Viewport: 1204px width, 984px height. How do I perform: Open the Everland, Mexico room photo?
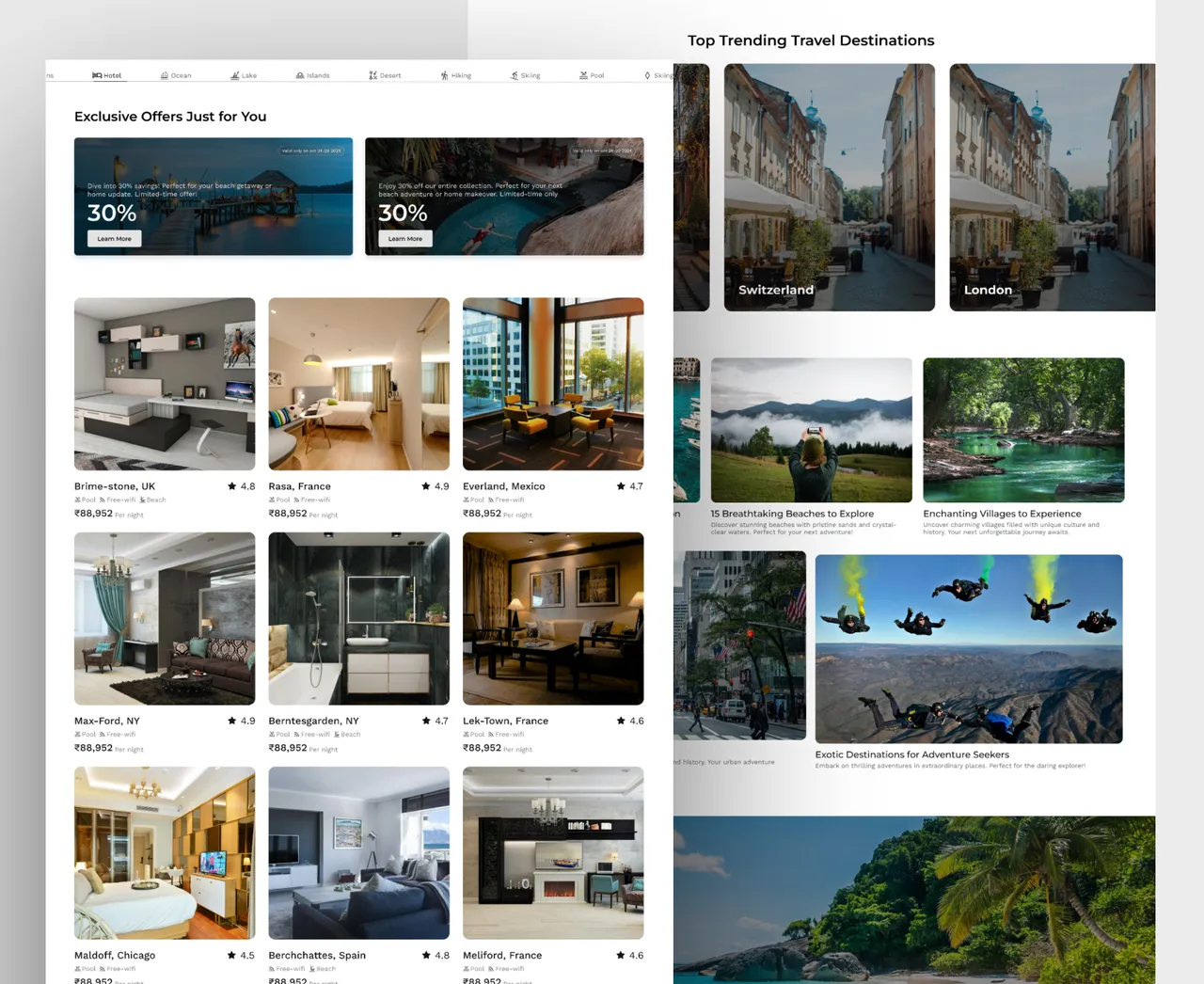pos(553,384)
